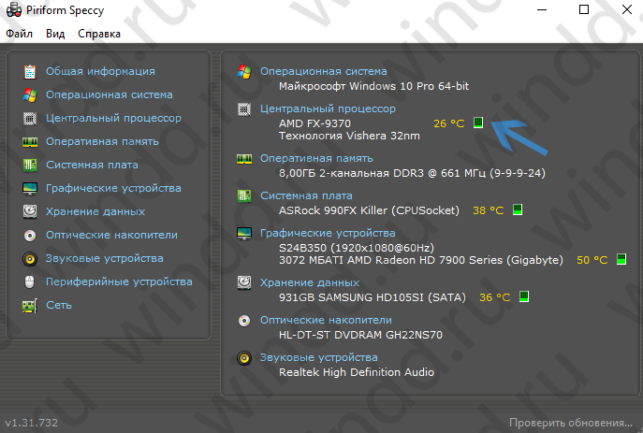Click the motherboard icon in sidebar
Image resolution: width=643 pixels, height=433 pixels.
[30, 165]
